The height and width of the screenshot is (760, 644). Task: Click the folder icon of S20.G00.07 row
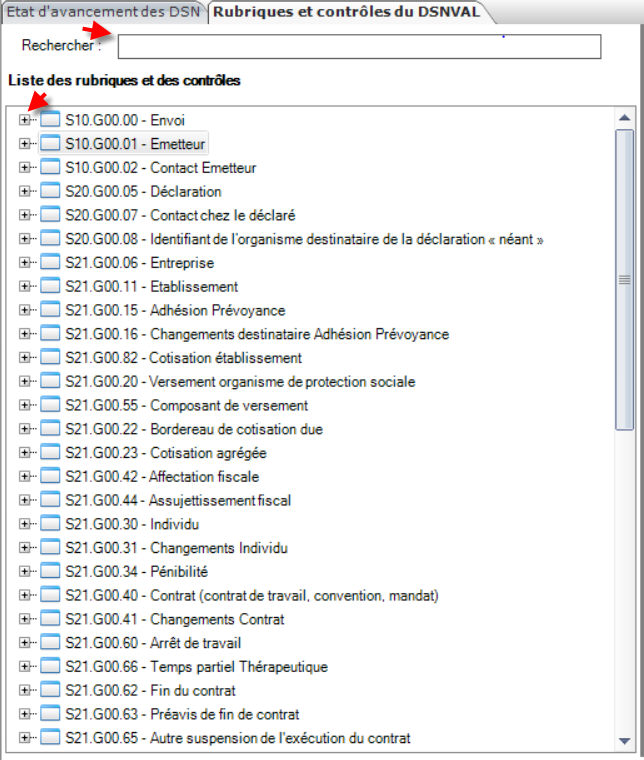(50, 214)
